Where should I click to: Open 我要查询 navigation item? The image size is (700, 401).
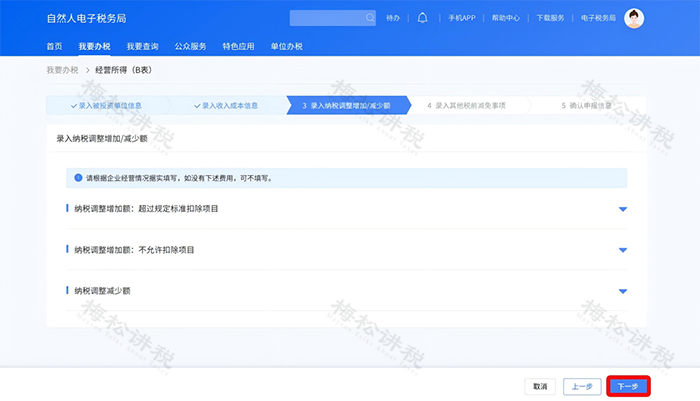pyautogui.click(x=142, y=46)
